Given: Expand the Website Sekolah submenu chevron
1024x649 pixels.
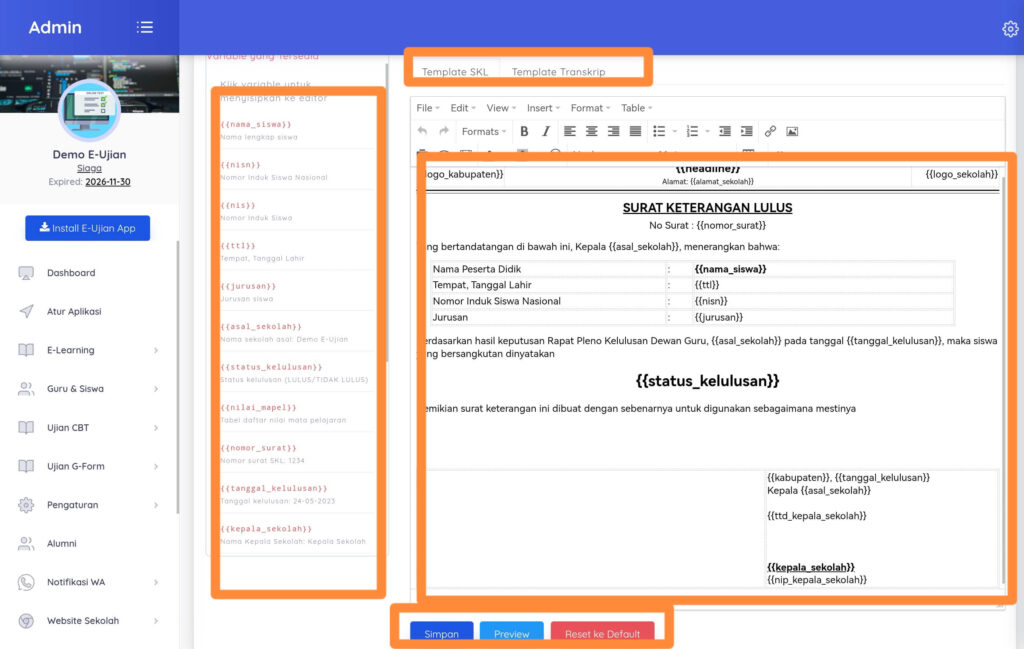Looking at the screenshot, I should coord(156,621).
